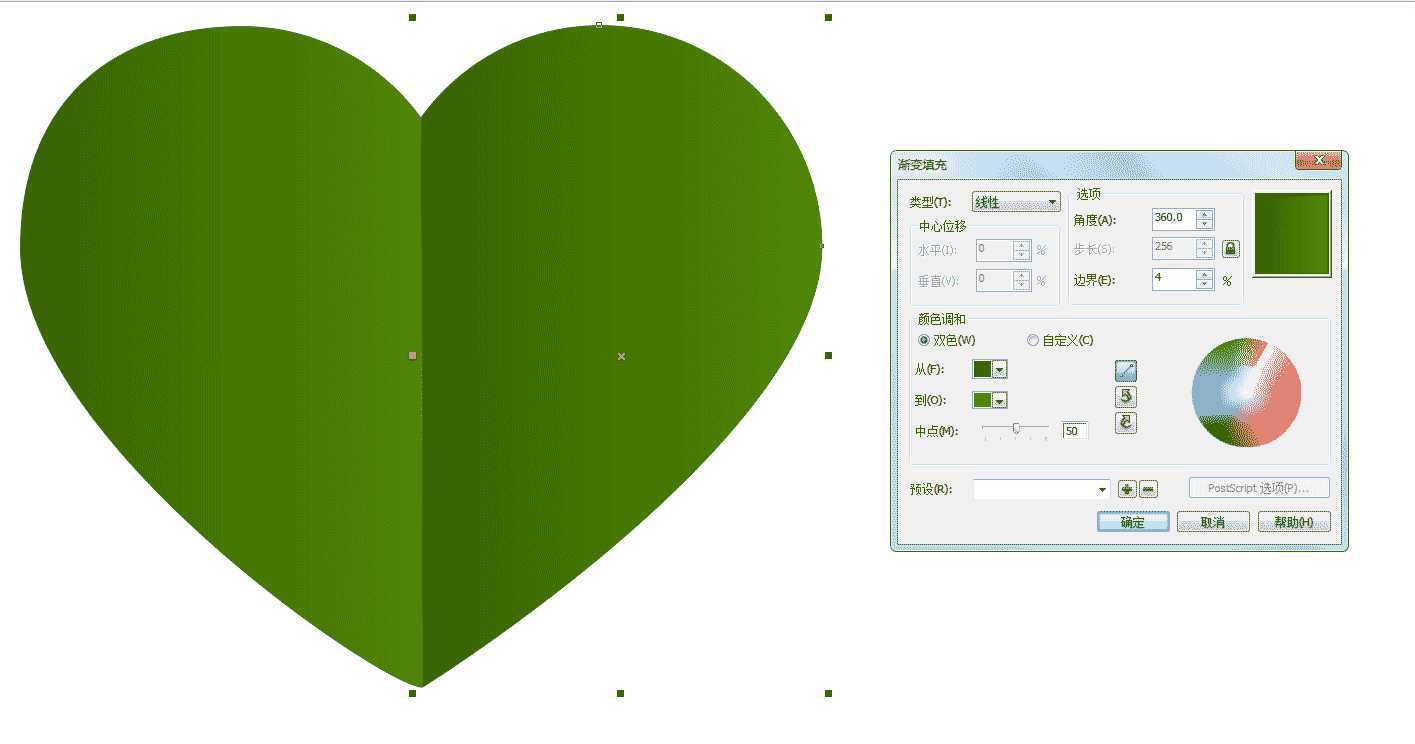Expand the 从(F) color dropdown
The width and height of the screenshot is (1415, 744).
pyautogui.click(x=999, y=370)
